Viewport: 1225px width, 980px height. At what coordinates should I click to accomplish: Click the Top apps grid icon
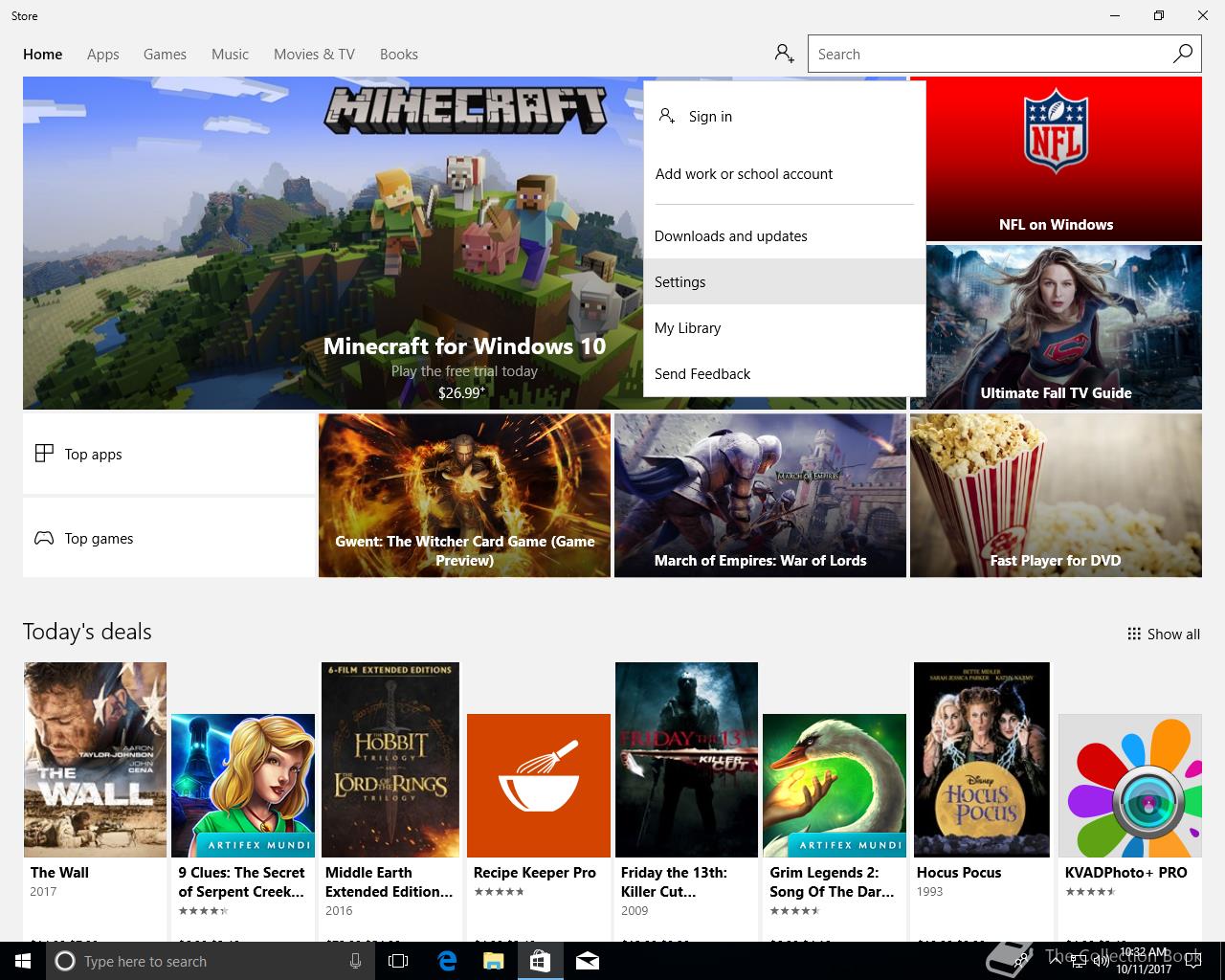pos(44,454)
